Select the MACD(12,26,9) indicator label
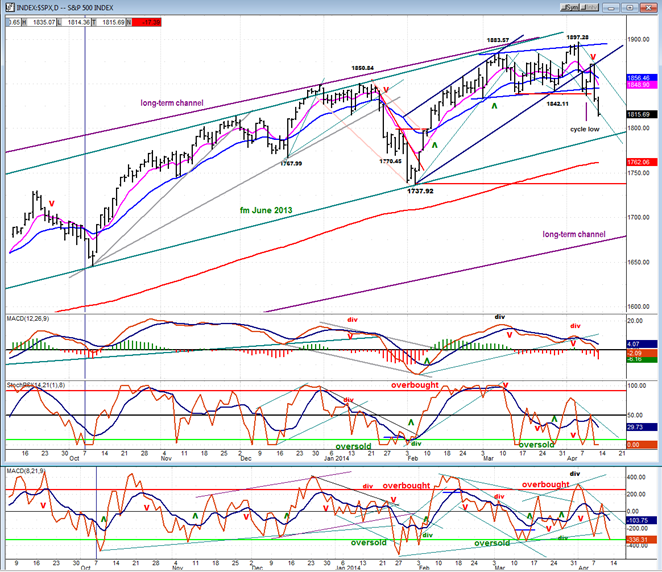The image size is (662, 572). (x=28, y=319)
